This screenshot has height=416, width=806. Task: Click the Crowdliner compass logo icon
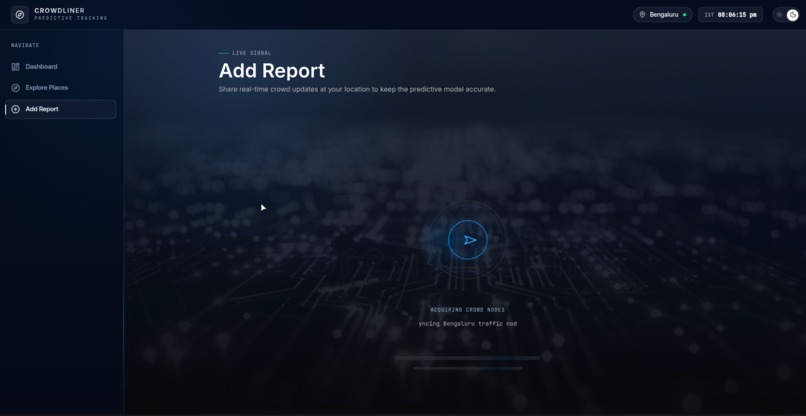click(x=20, y=14)
